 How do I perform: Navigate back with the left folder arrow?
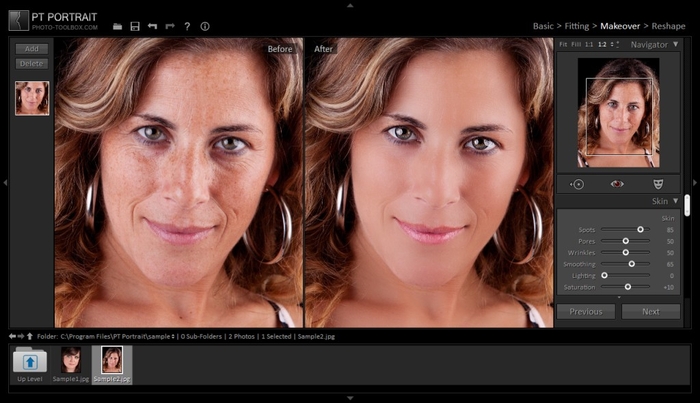12,336
